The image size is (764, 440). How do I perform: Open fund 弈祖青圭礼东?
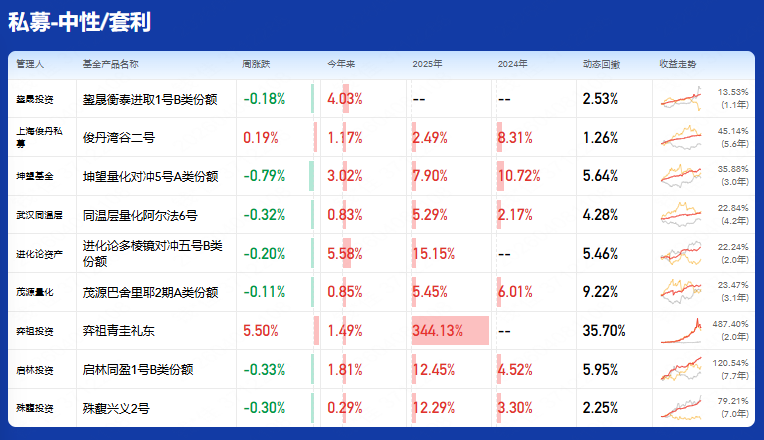119,331
